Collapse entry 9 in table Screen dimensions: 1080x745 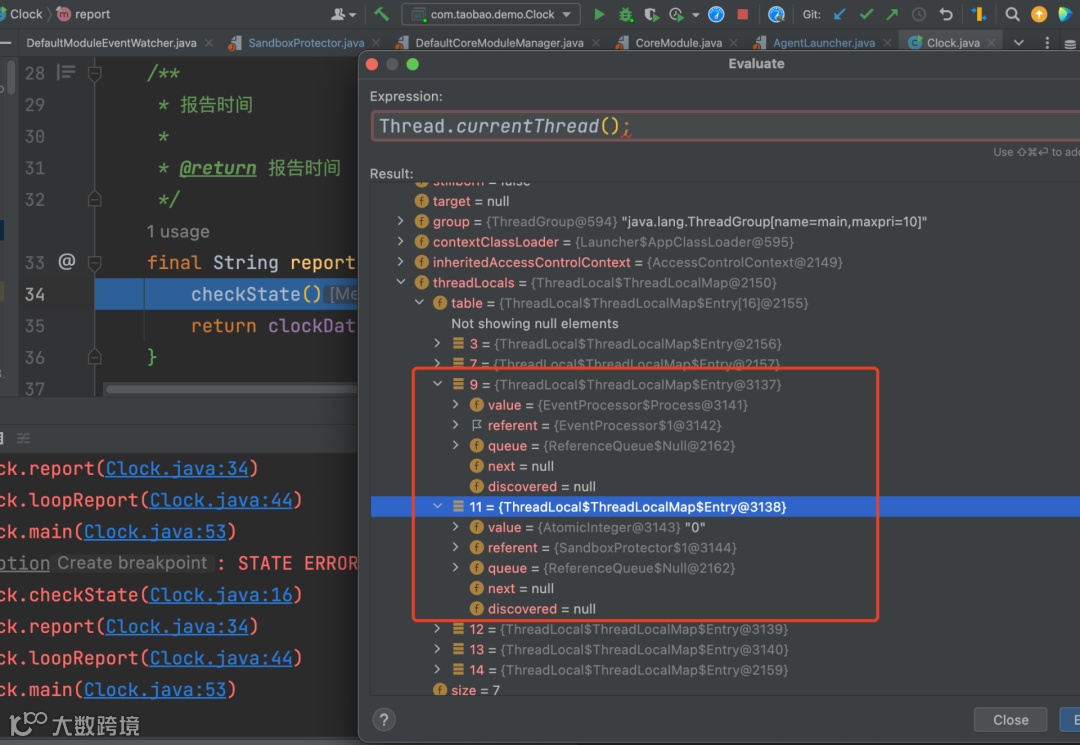pyautogui.click(x=437, y=384)
